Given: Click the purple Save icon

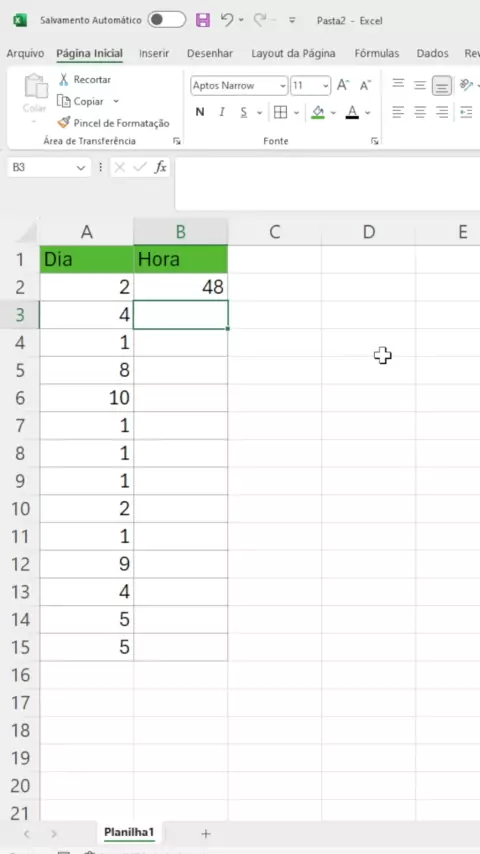Looking at the screenshot, I should 203,21.
